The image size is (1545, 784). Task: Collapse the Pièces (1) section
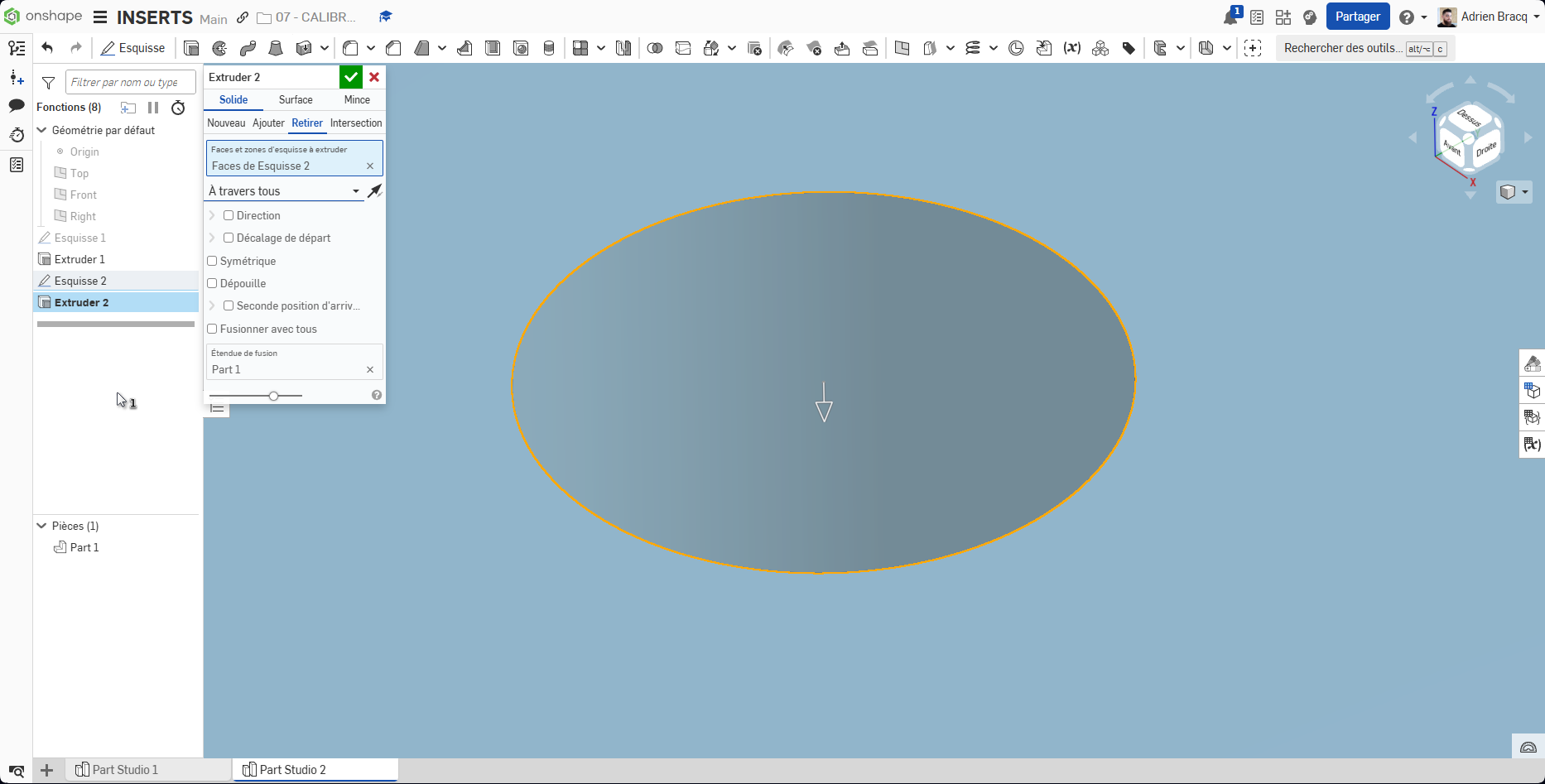point(42,526)
